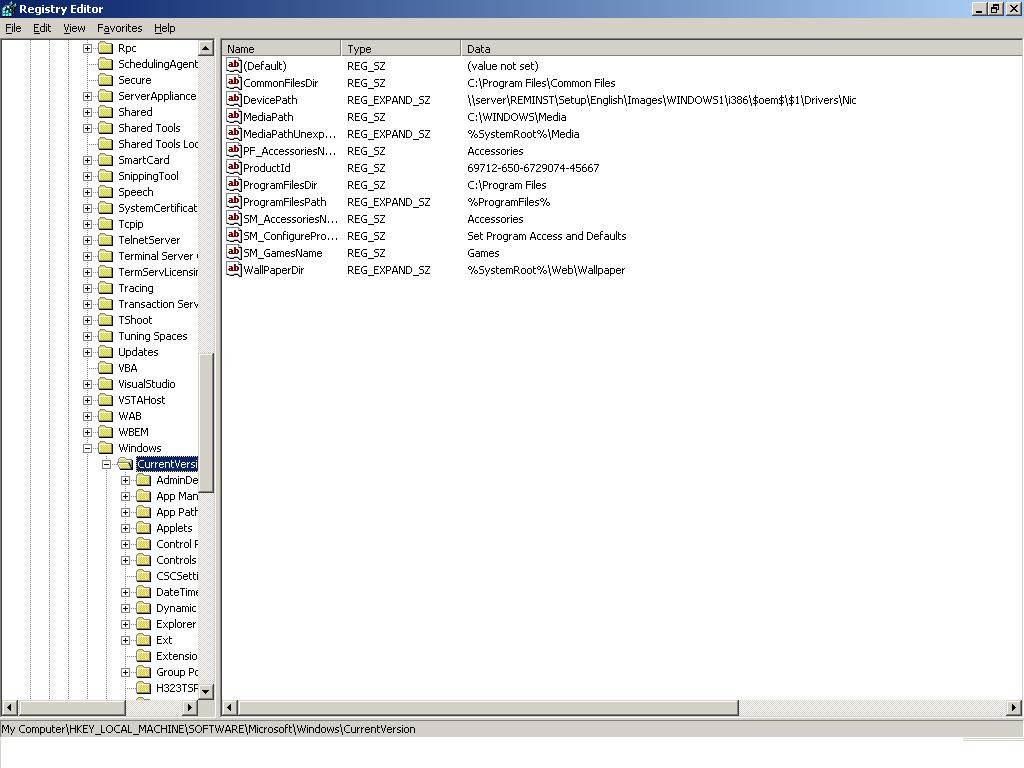Select the (Default) string value icon
Image resolution: width=1024 pixels, height=768 pixels.
tap(234, 65)
